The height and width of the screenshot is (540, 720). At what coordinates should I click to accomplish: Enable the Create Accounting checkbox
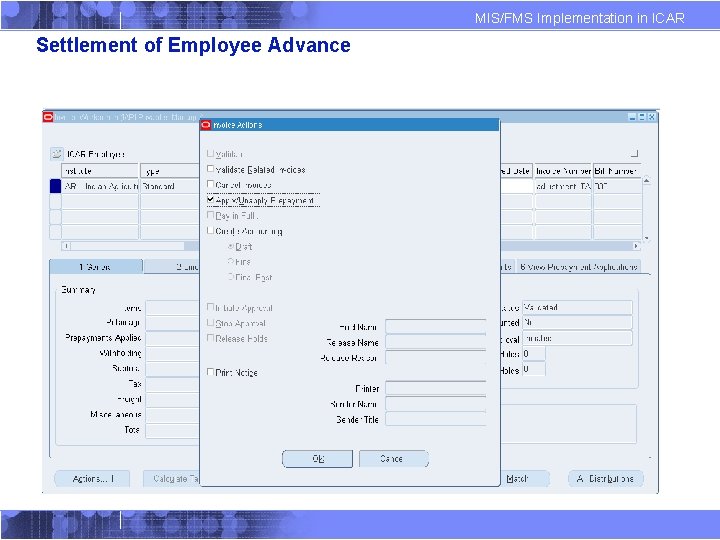pyautogui.click(x=210, y=231)
